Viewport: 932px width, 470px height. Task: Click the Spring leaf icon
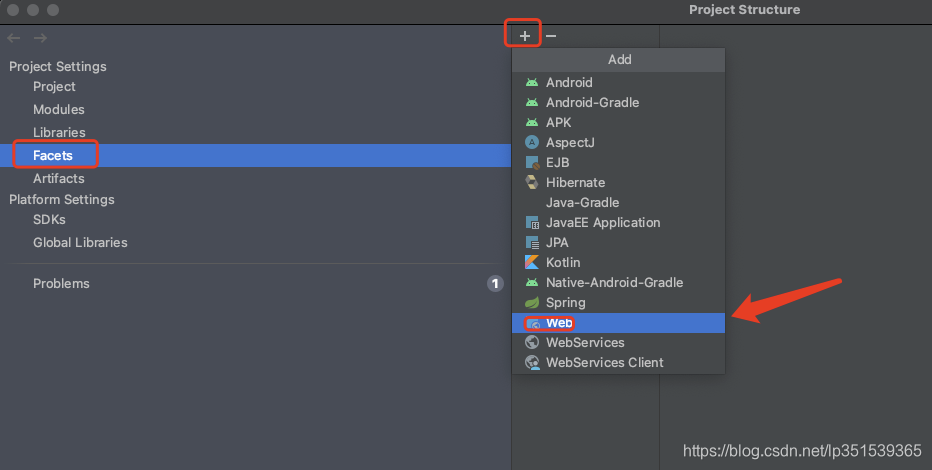[532, 302]
